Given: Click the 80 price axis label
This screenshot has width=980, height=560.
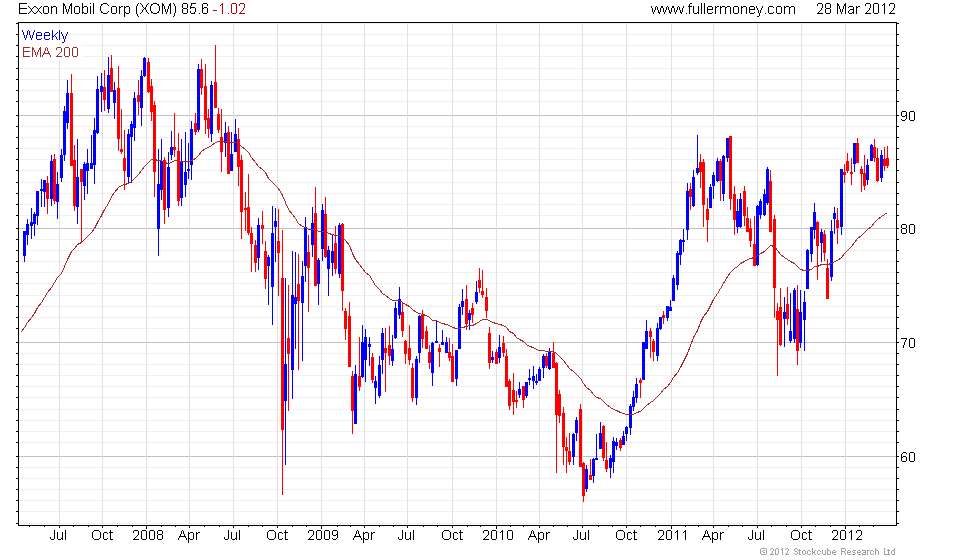Looking at the screenshot, I should click(x=908, y=229).
